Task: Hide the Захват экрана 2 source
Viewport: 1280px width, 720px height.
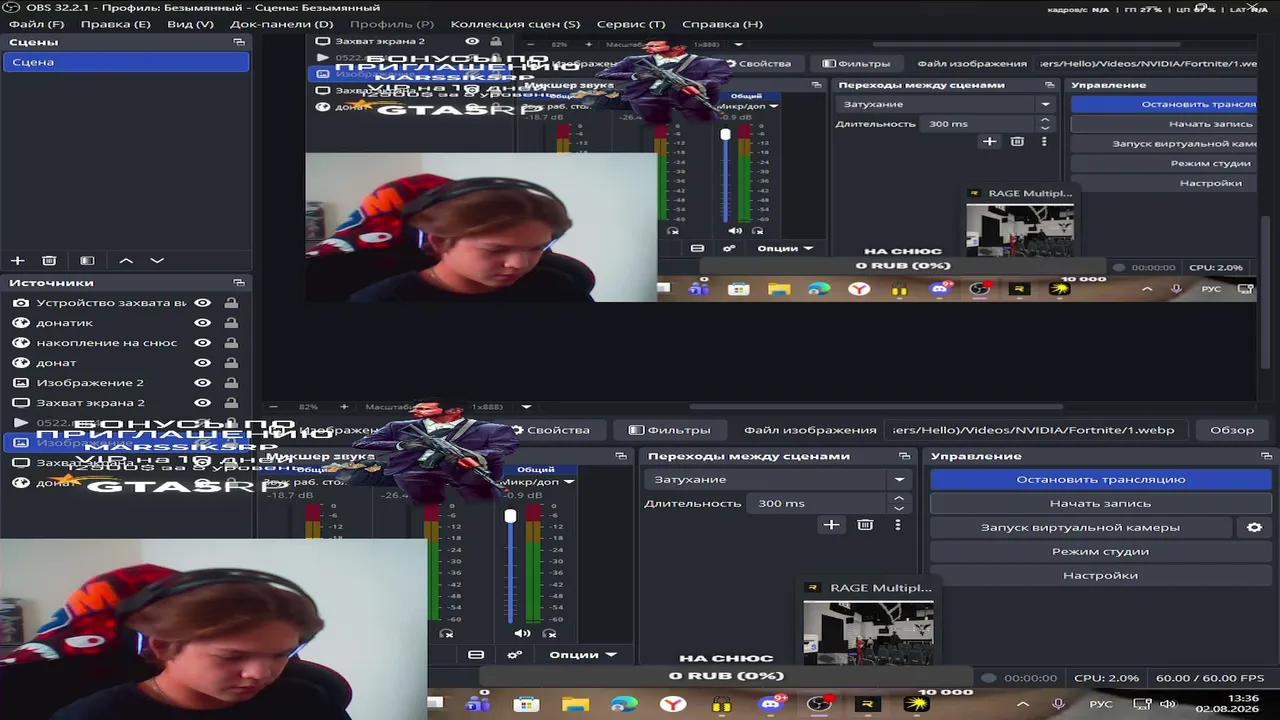Action: pyautogui.click(x=202, y=403)
